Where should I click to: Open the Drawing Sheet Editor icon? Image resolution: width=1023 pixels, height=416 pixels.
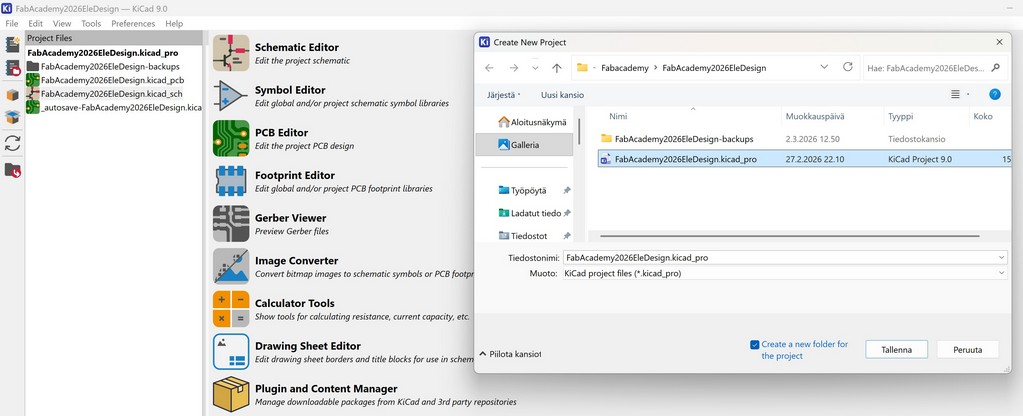[231, 351]
